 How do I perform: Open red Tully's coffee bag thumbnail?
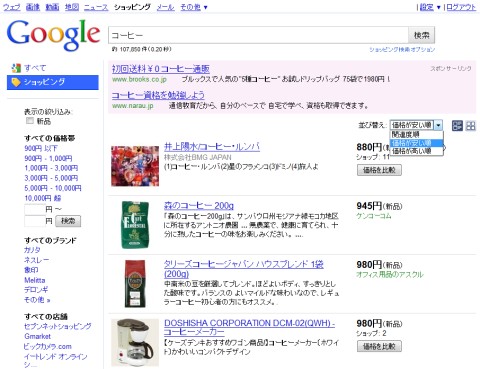(135, 284)
